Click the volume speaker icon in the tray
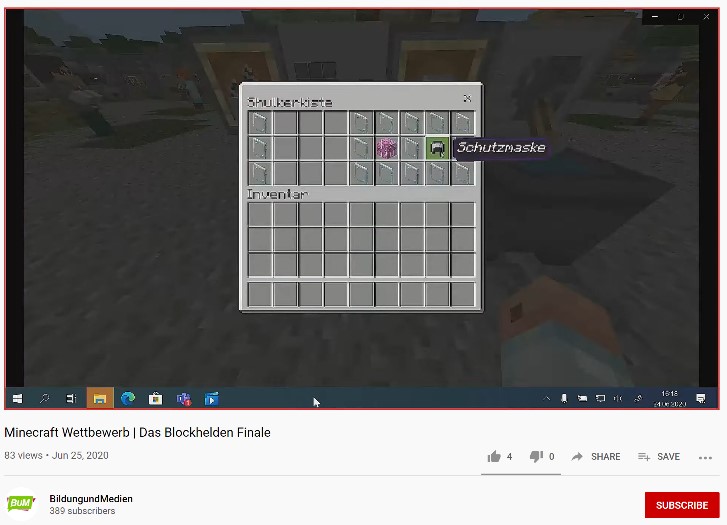Image resolution: width=727 pixels, height=525 pixels. point(618,398)
